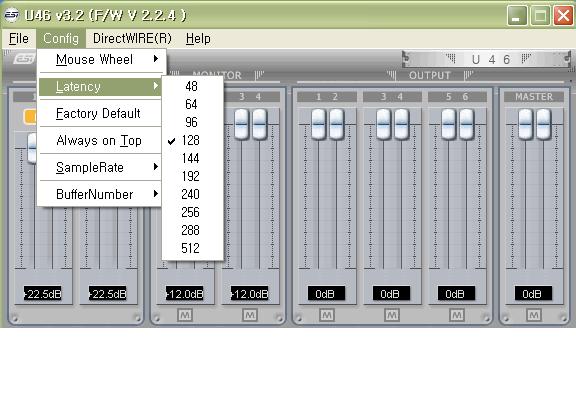Grab the Output channel 2 fader knob
576x398 pixels.
point(336,124)
